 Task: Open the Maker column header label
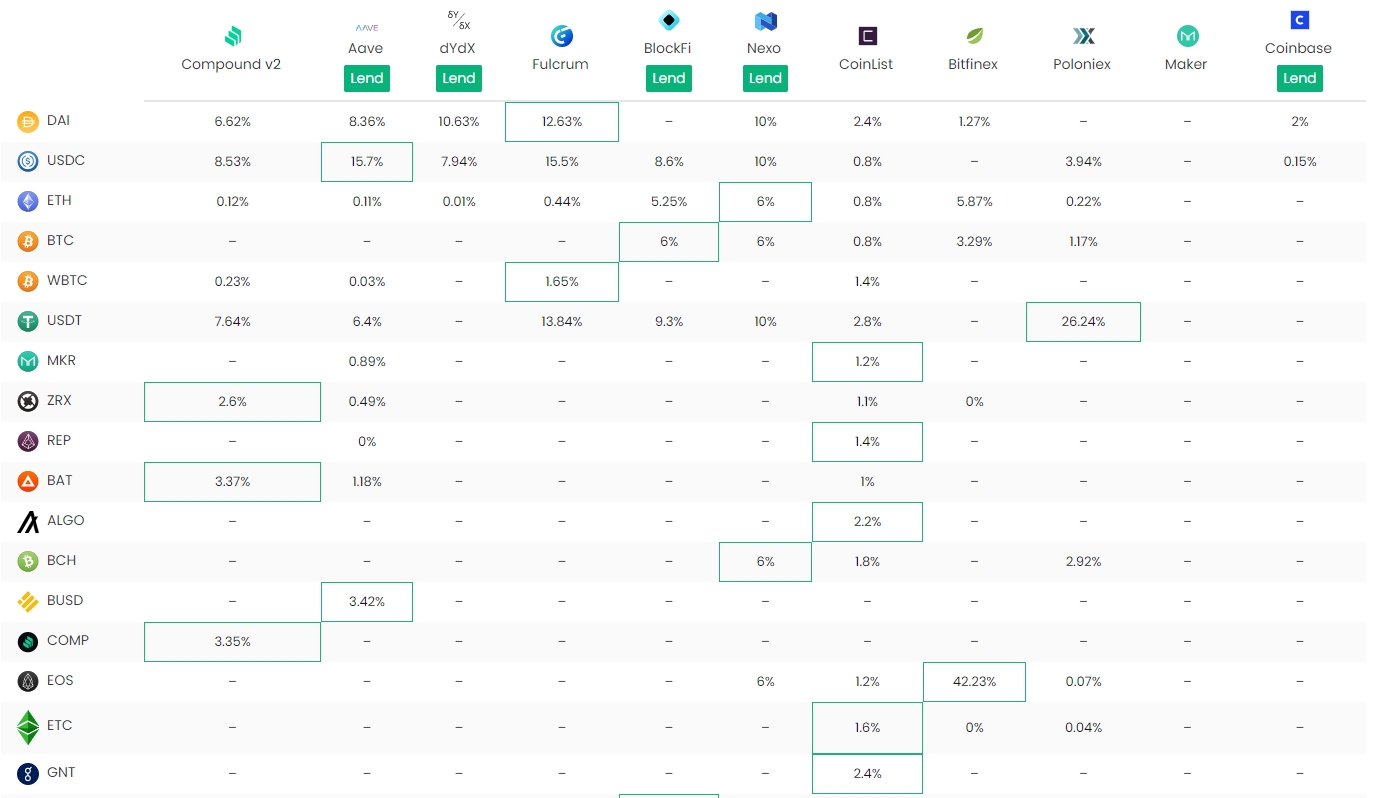click(1186, 64)
